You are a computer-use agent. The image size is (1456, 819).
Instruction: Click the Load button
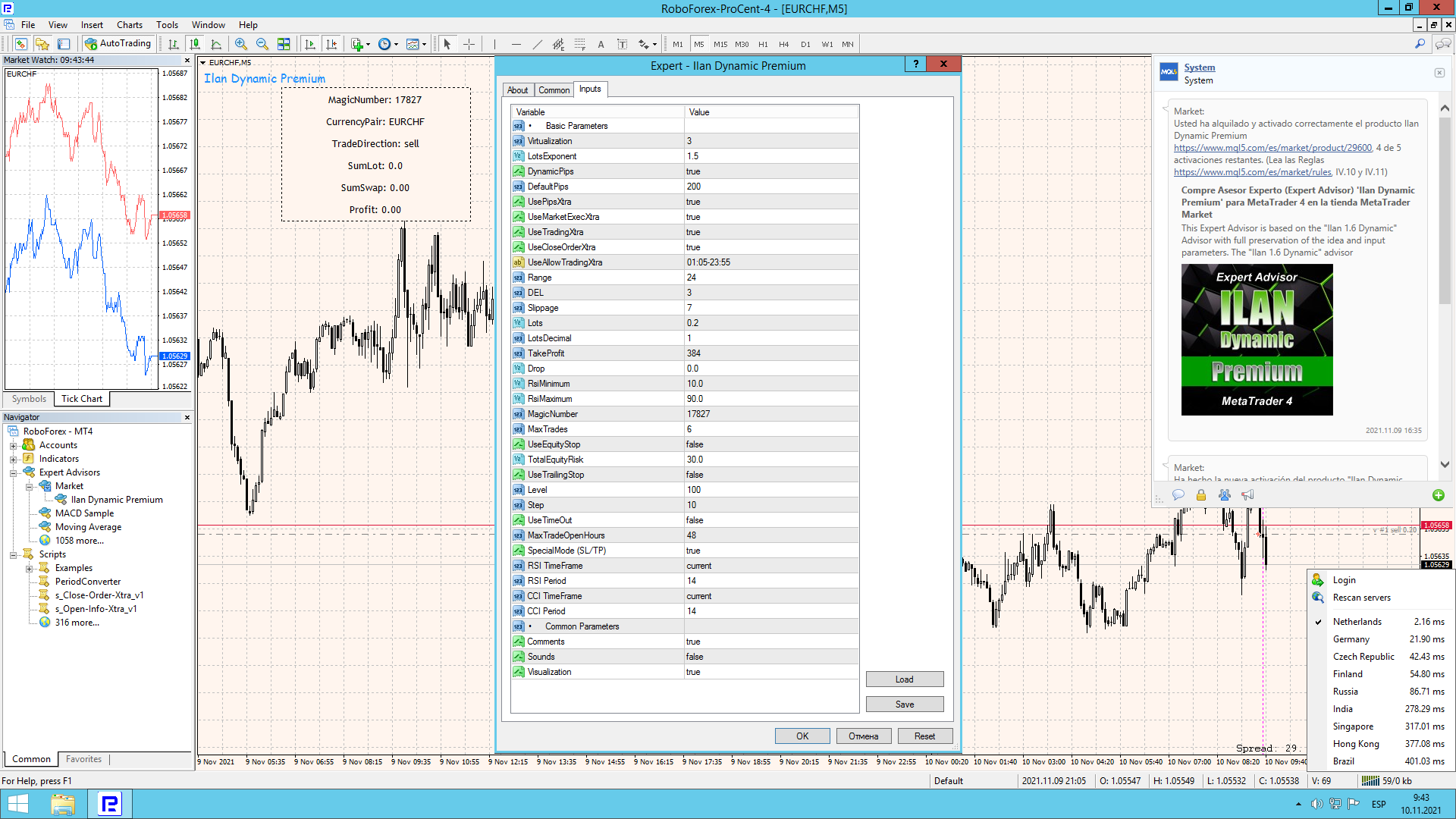(904, 679)
